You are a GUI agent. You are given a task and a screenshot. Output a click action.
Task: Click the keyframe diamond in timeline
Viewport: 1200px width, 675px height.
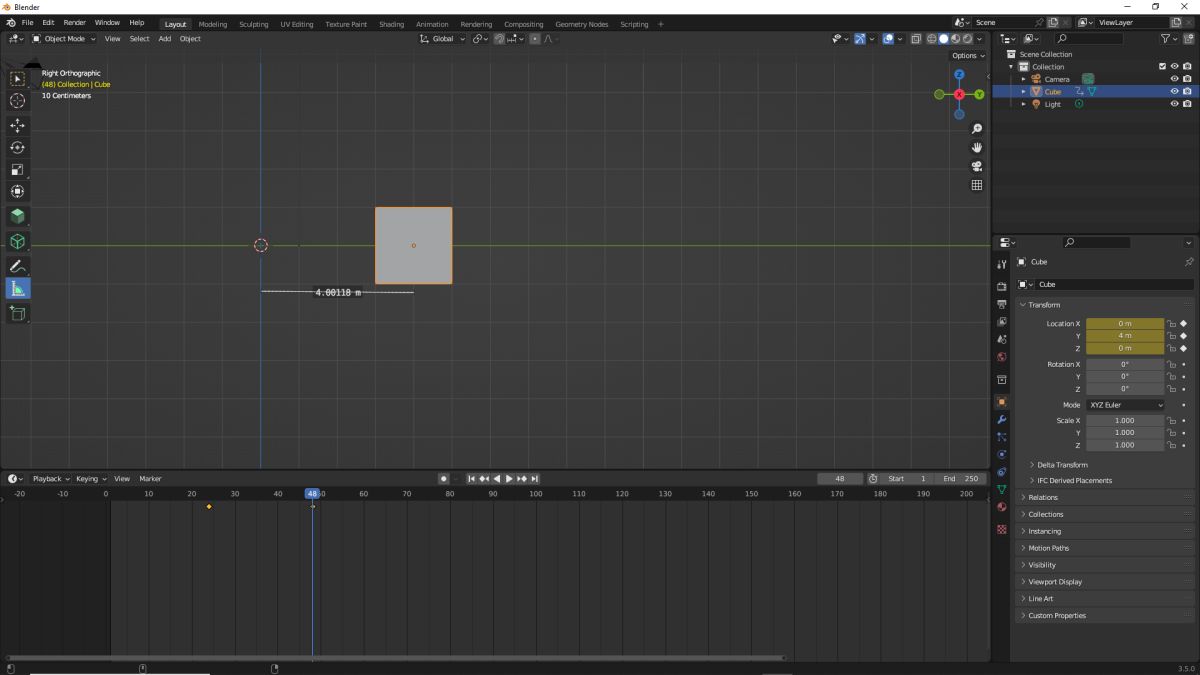[209, 507]
